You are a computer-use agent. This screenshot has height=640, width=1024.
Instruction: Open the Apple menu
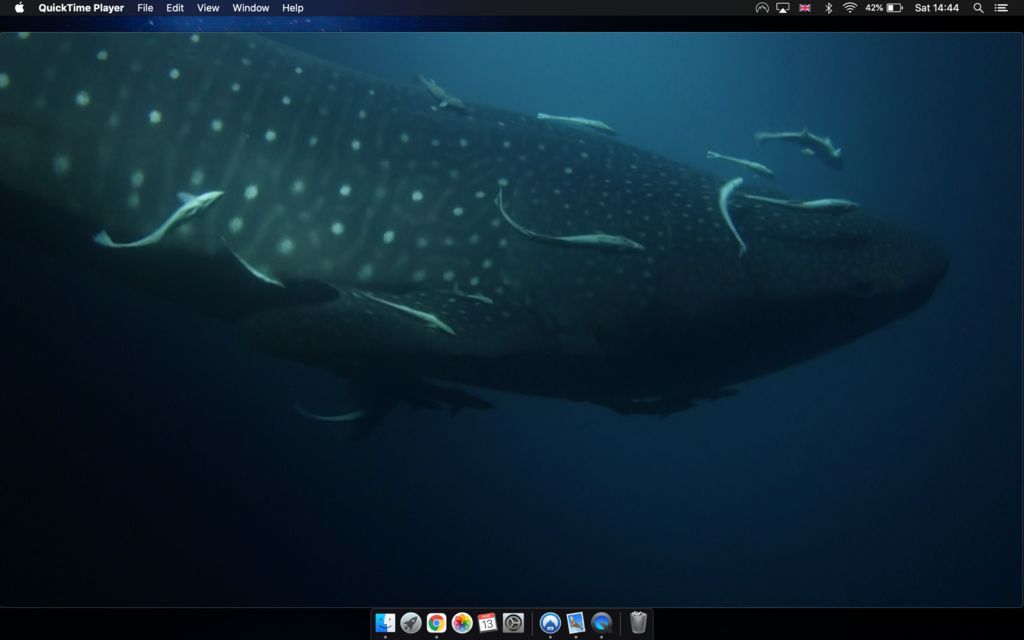coord(19,8)
